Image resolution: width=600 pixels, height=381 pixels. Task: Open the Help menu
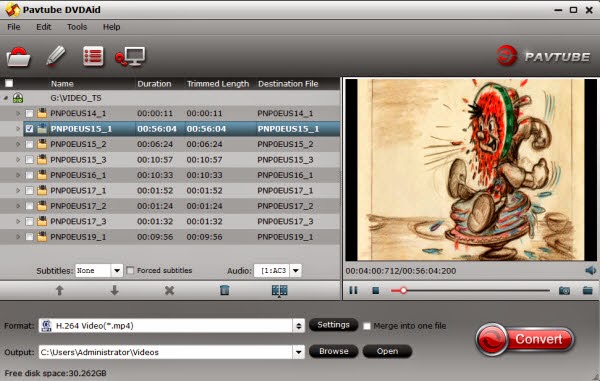(111, 27)
